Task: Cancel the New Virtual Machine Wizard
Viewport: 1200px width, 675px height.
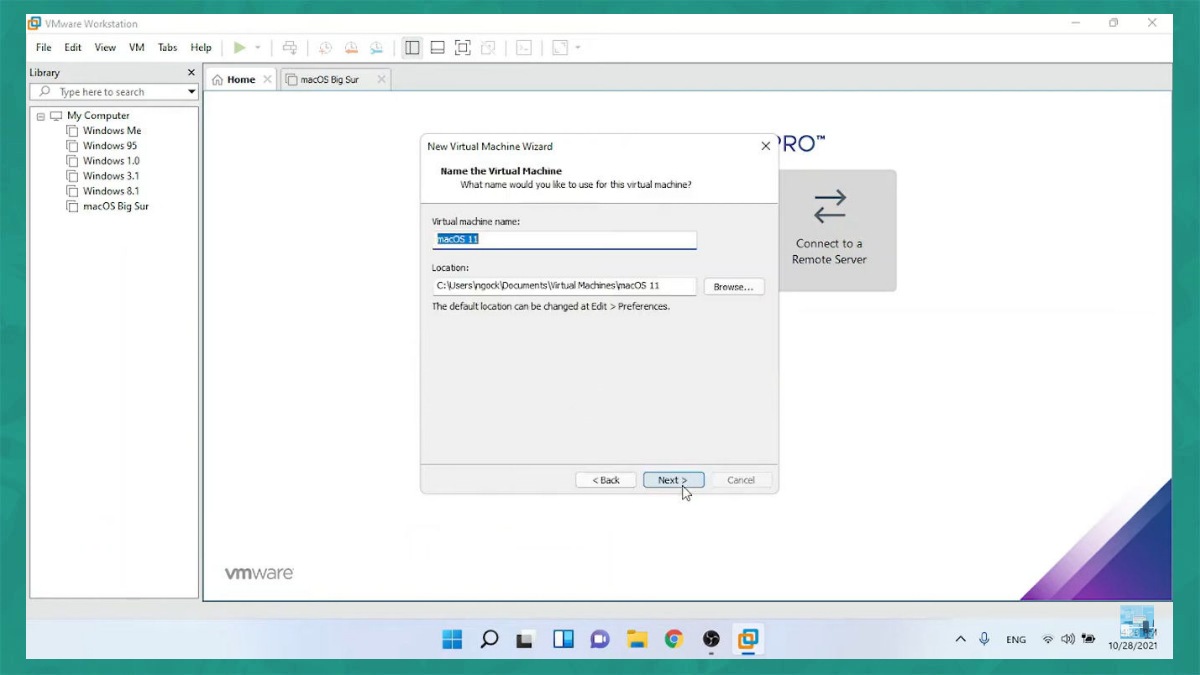Action: point(741,480)
